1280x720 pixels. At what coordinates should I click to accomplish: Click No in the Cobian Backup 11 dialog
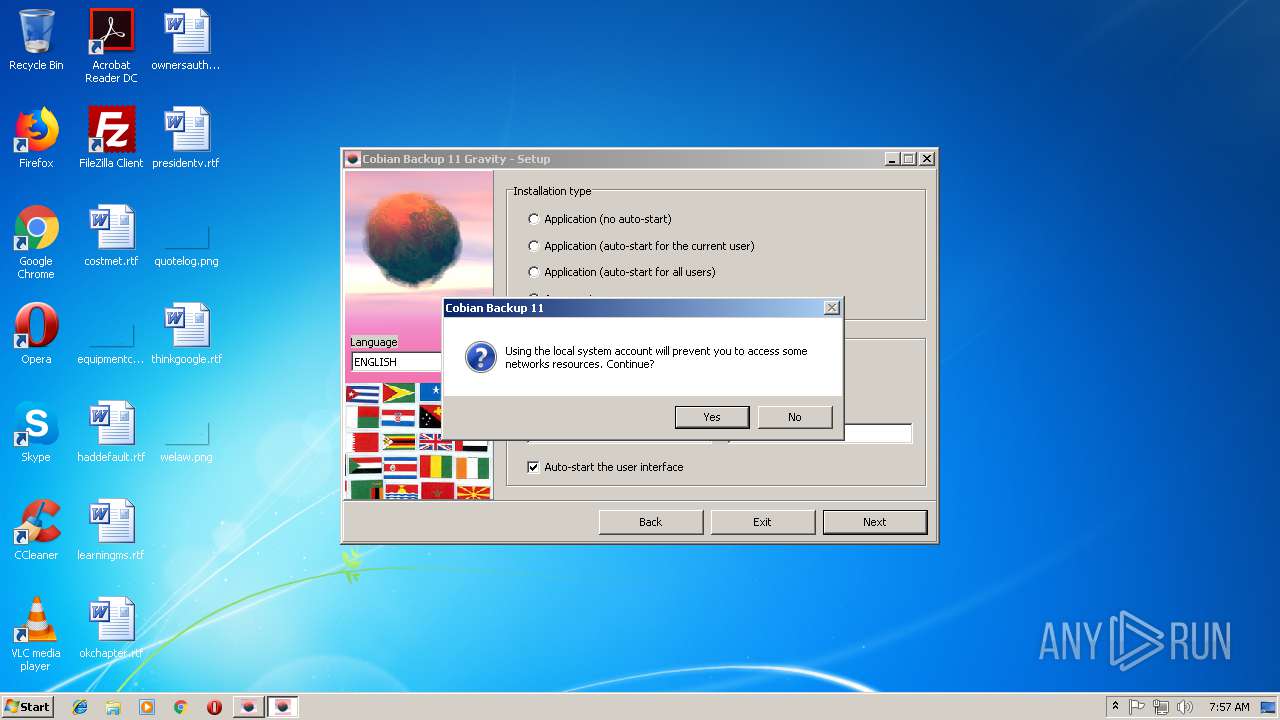(x=794, y=417)
